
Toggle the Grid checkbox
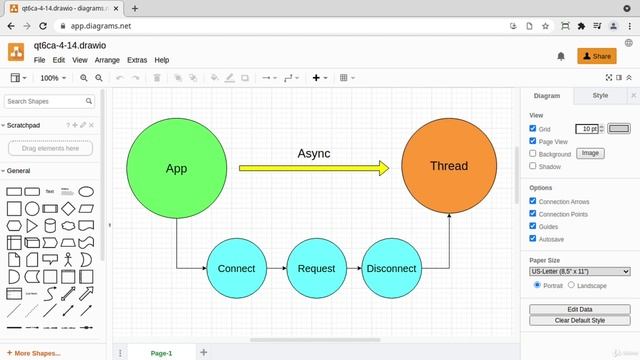pyautogui.click(x=533, y=128)
